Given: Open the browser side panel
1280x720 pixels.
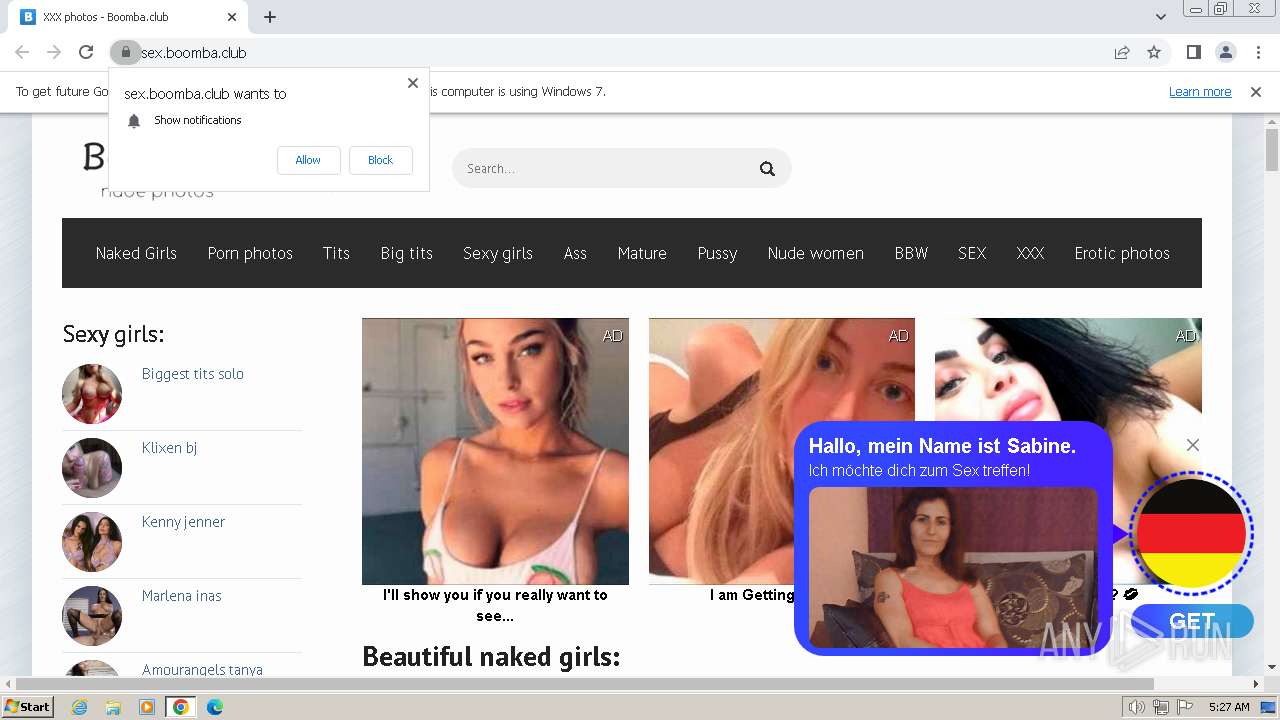Looking at the screenshot, I should [x=1193, y=52].
